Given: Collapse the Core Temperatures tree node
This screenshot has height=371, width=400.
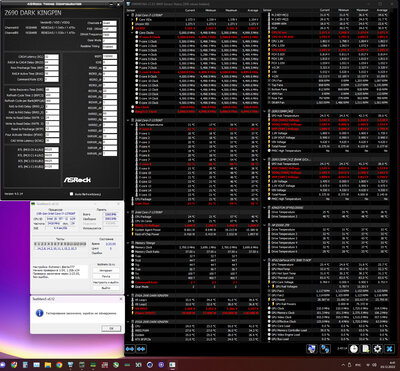Looking at the screenshot, I should pos(133,125).
